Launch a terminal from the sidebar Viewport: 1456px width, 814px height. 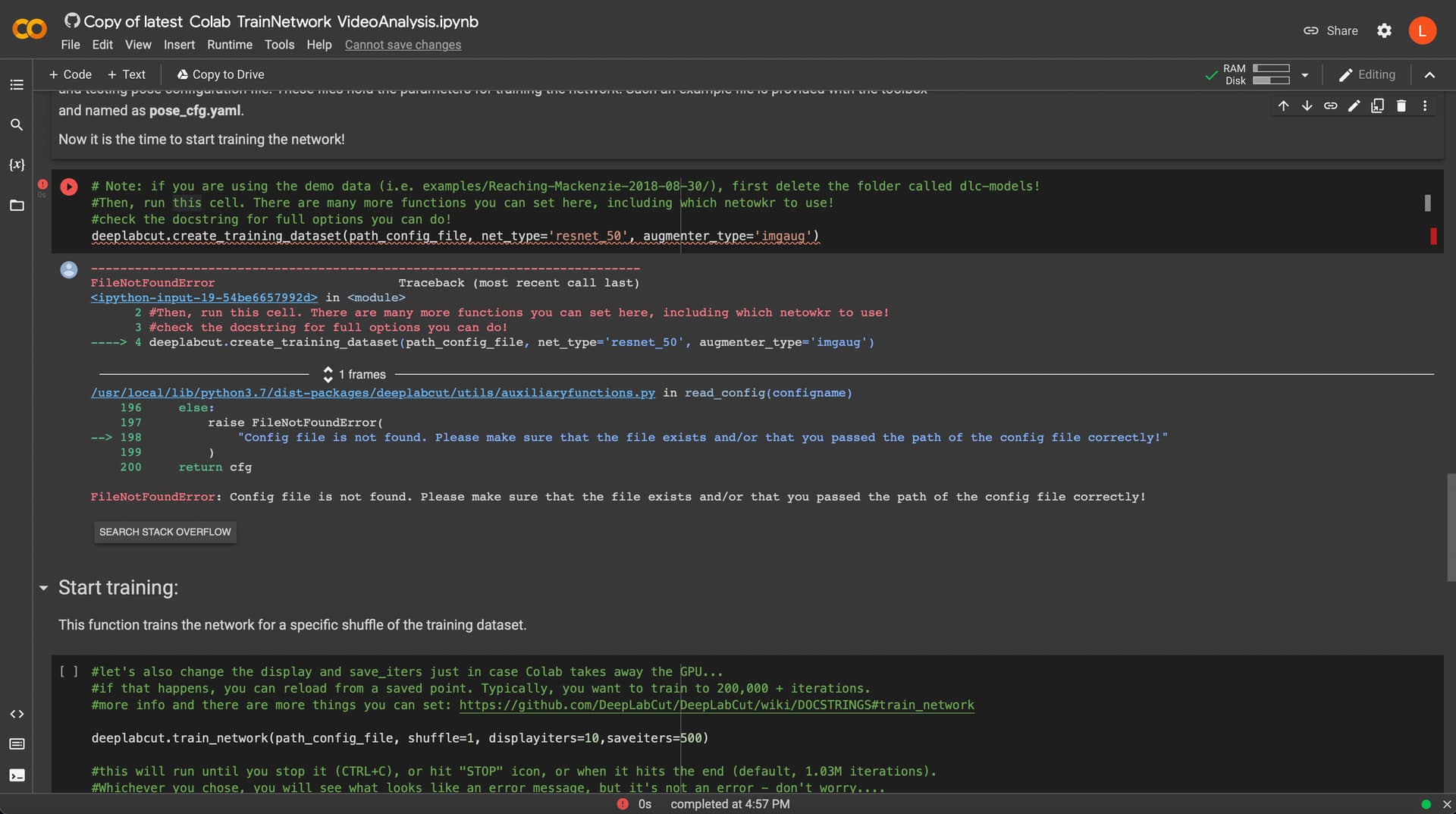coord(17,775)
